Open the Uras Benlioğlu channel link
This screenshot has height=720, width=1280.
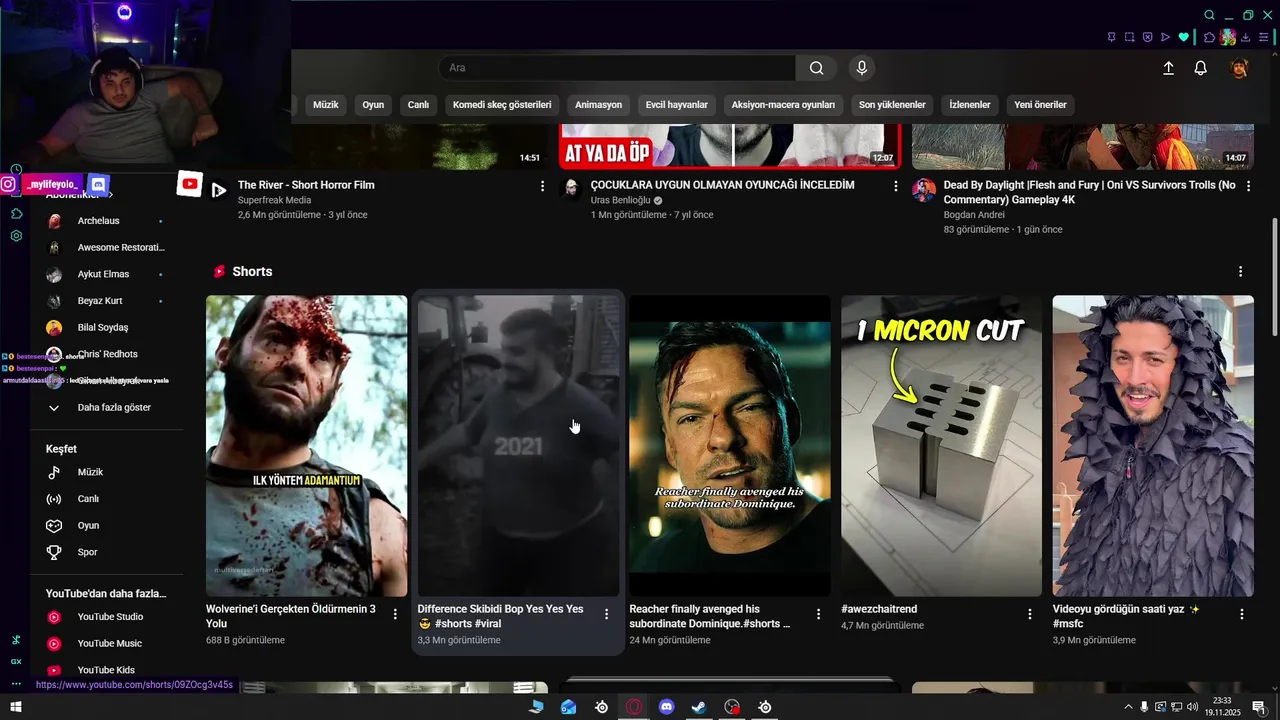pos(620,200)
